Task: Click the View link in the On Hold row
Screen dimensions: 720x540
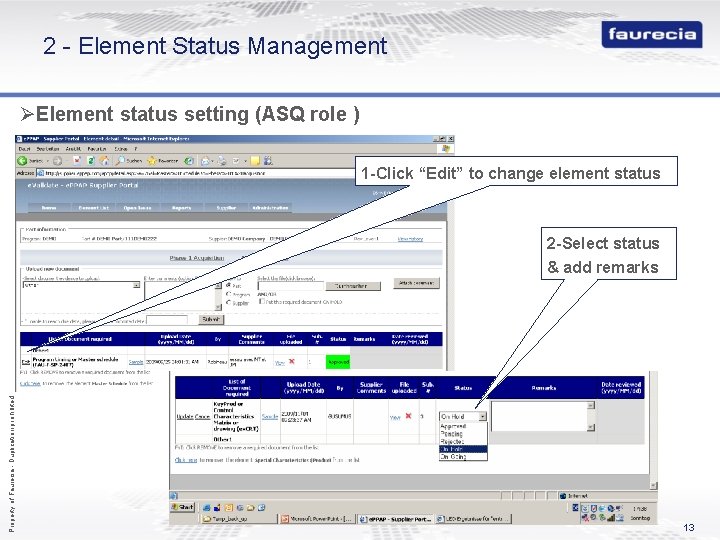Action: pyautogui.click(x=395, y=417)
